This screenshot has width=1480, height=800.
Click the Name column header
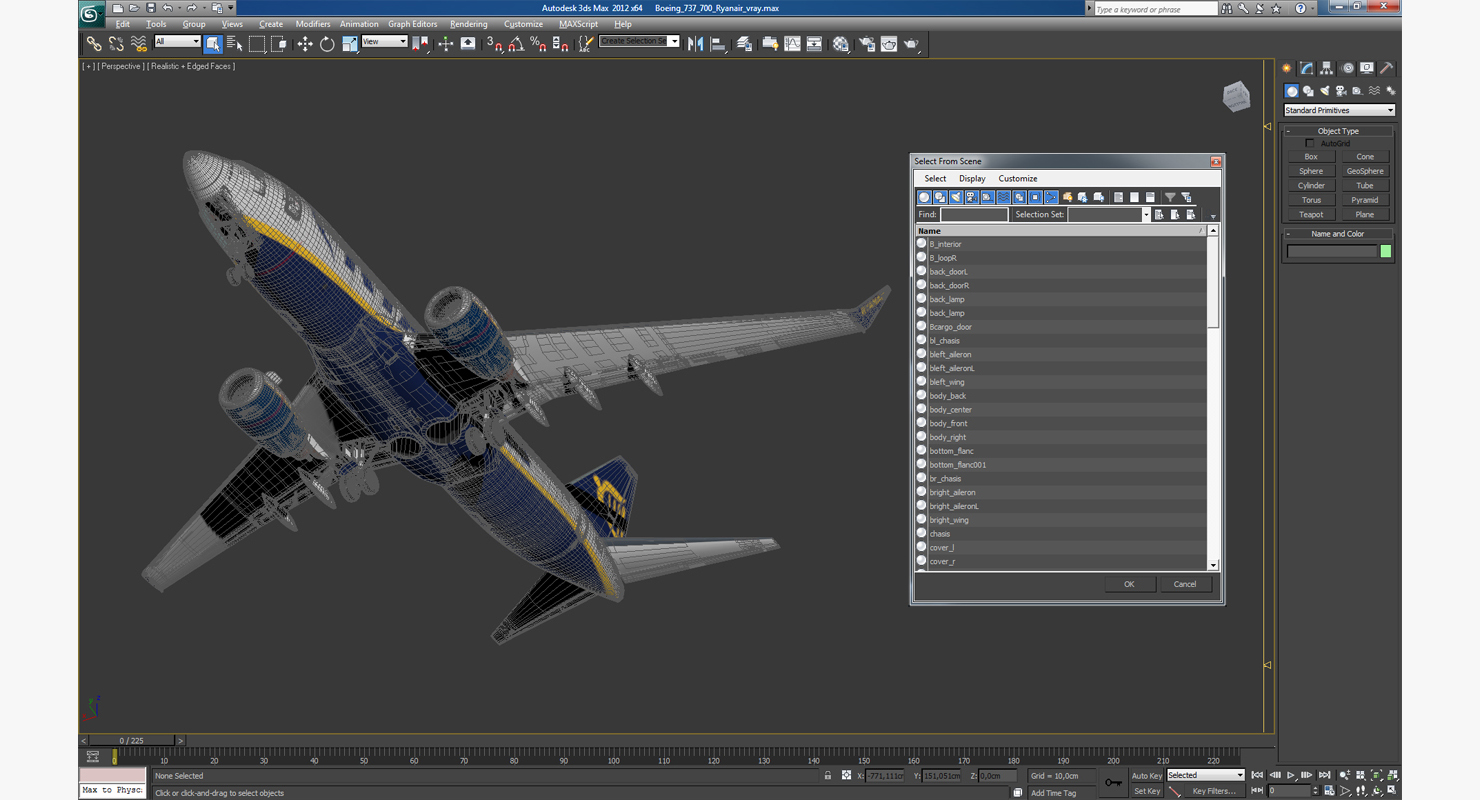1060,231
